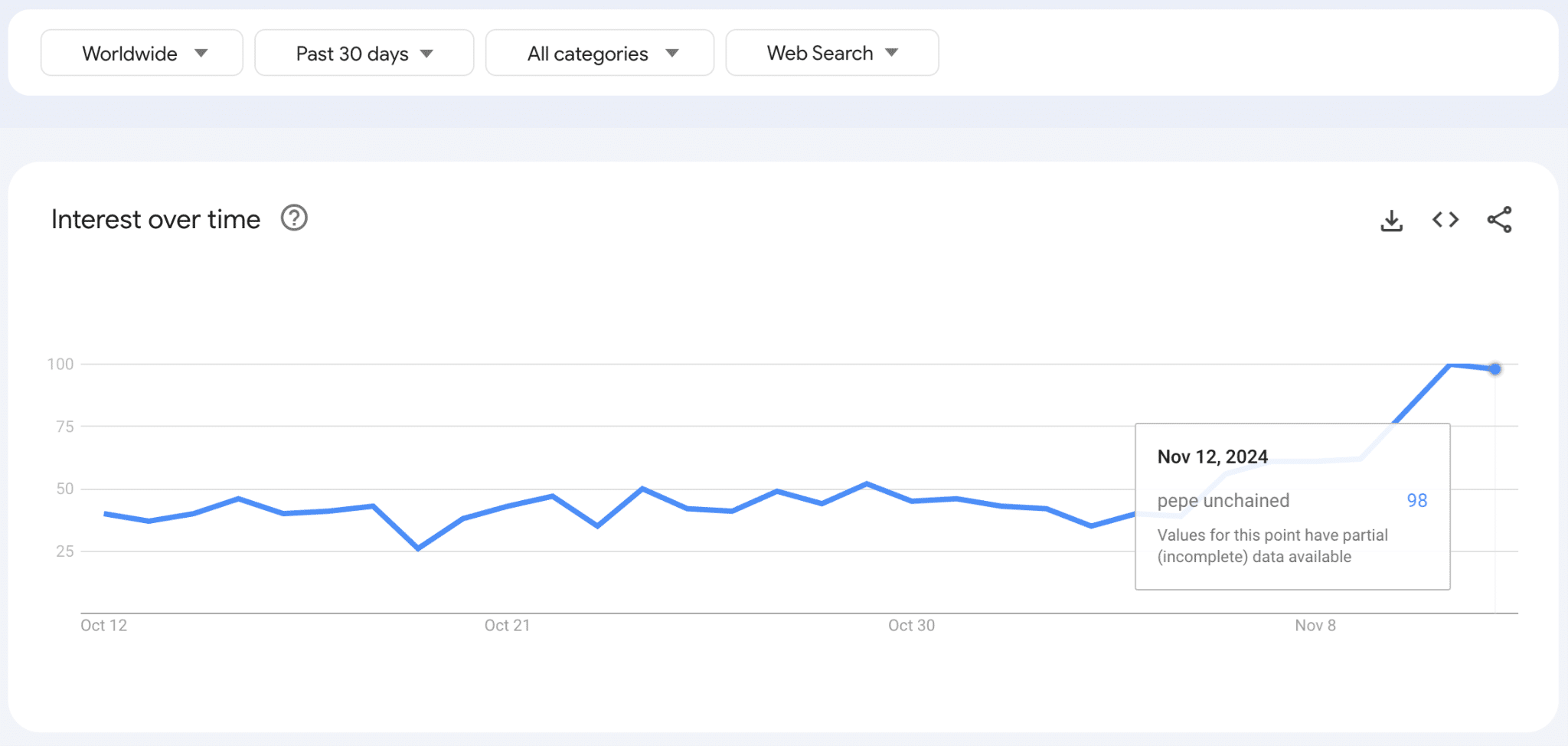The width and height of the screenshot is (1568, 746).
Task: Share the Interest over time chart
Action: click(1499, 221)
